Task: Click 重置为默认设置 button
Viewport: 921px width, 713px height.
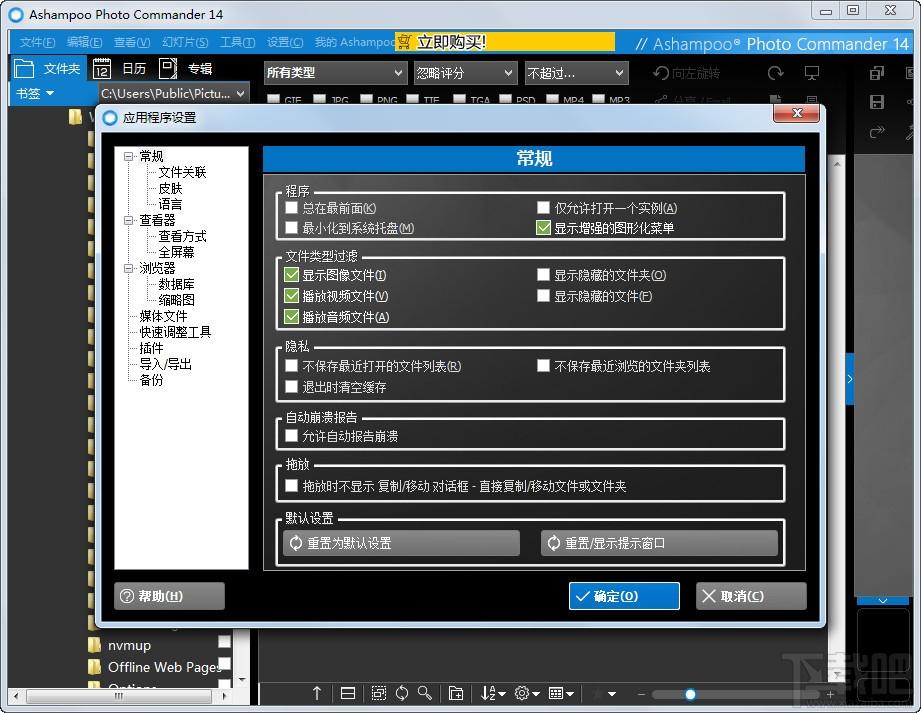Action: coord(402,543)
